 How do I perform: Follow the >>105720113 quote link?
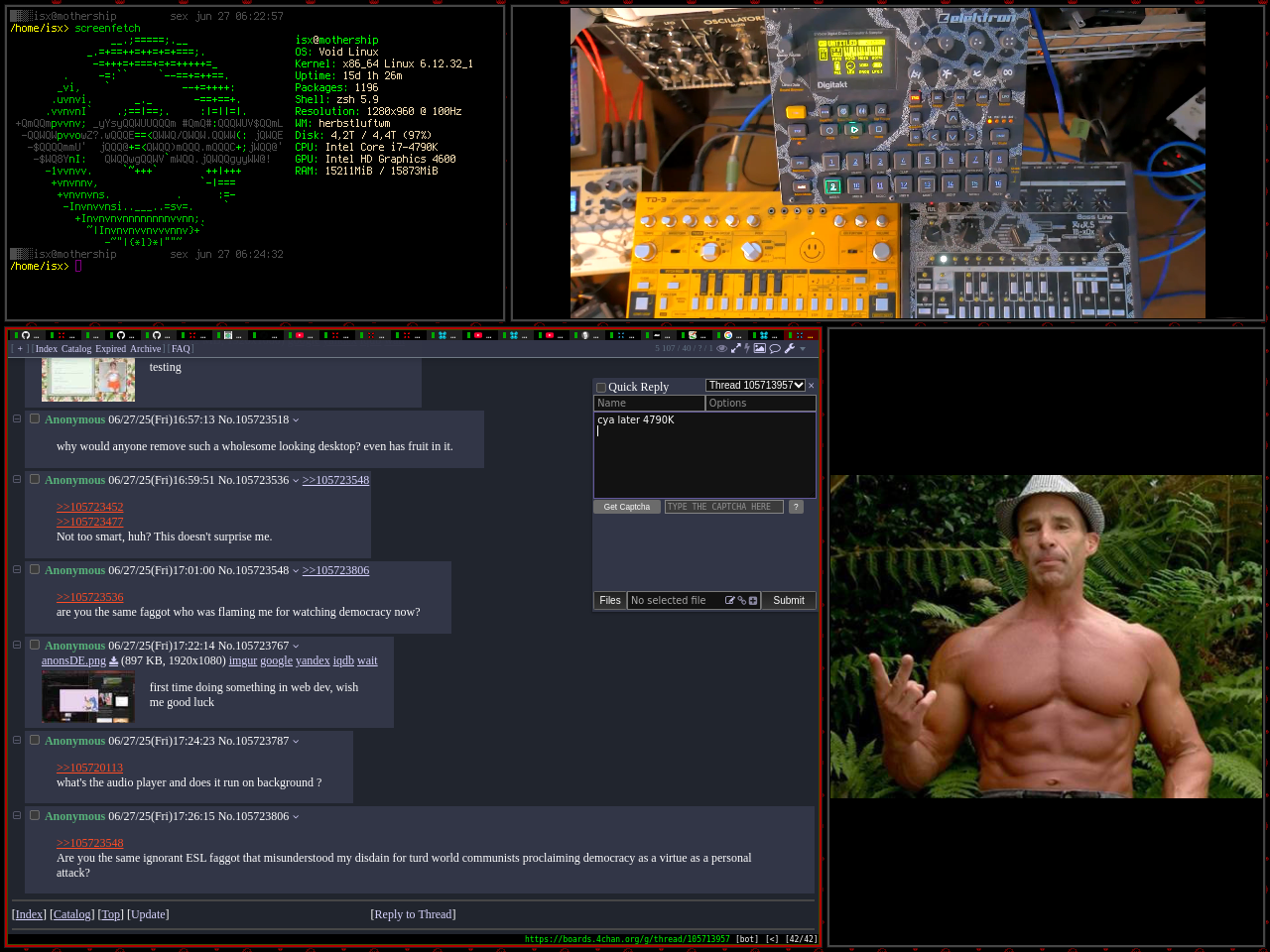90,768
